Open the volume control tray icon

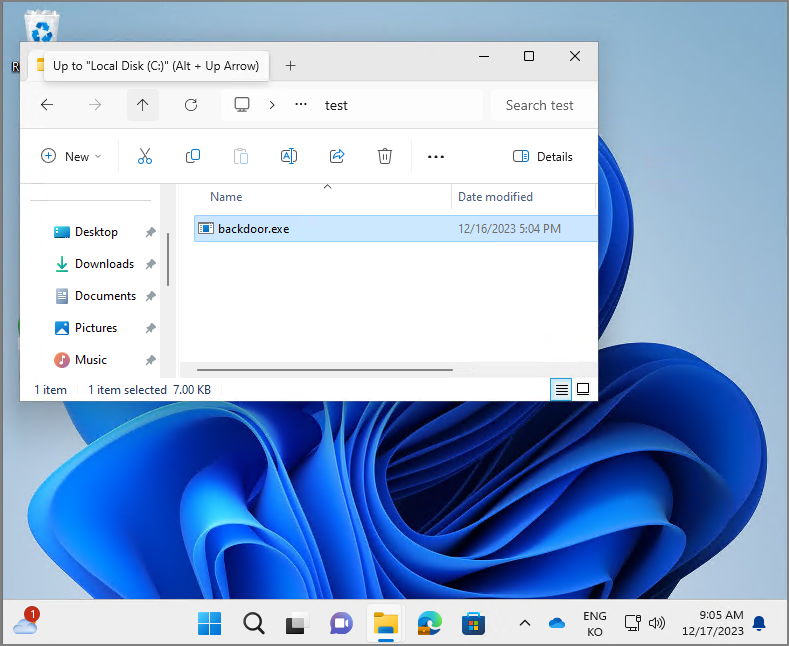coord(657,623)
